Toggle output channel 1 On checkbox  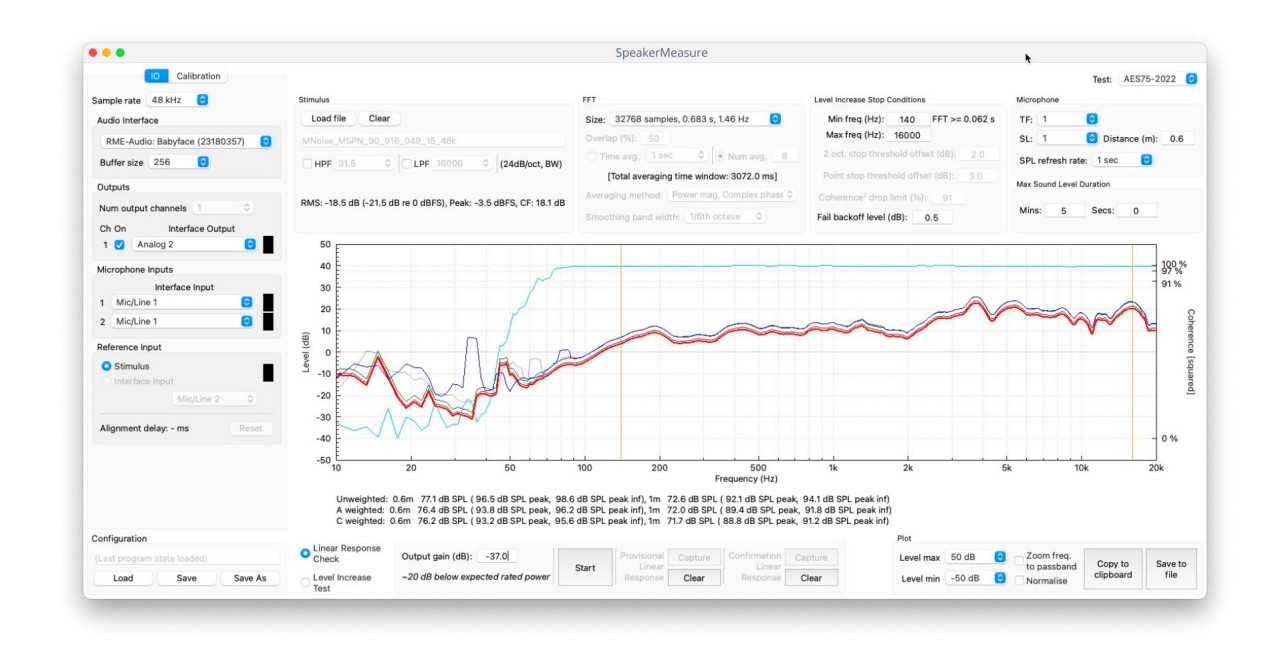coord(120,245)
